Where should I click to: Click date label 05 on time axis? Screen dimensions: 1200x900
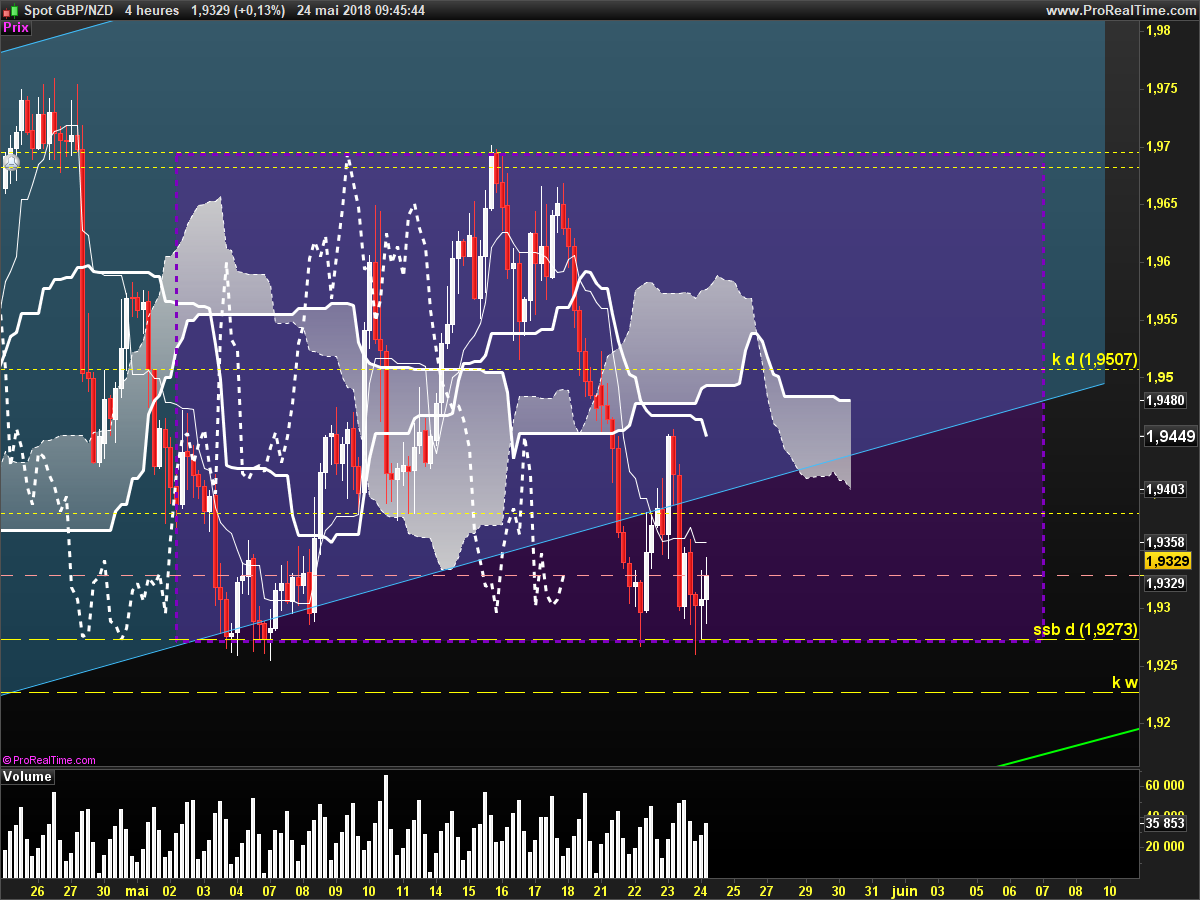pos(975,889)
